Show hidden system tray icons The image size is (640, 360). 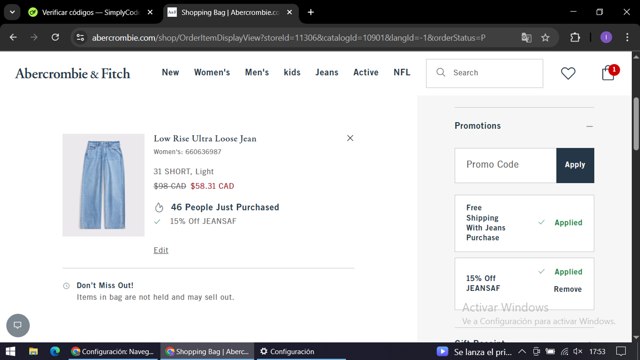[x=522, y=351]
